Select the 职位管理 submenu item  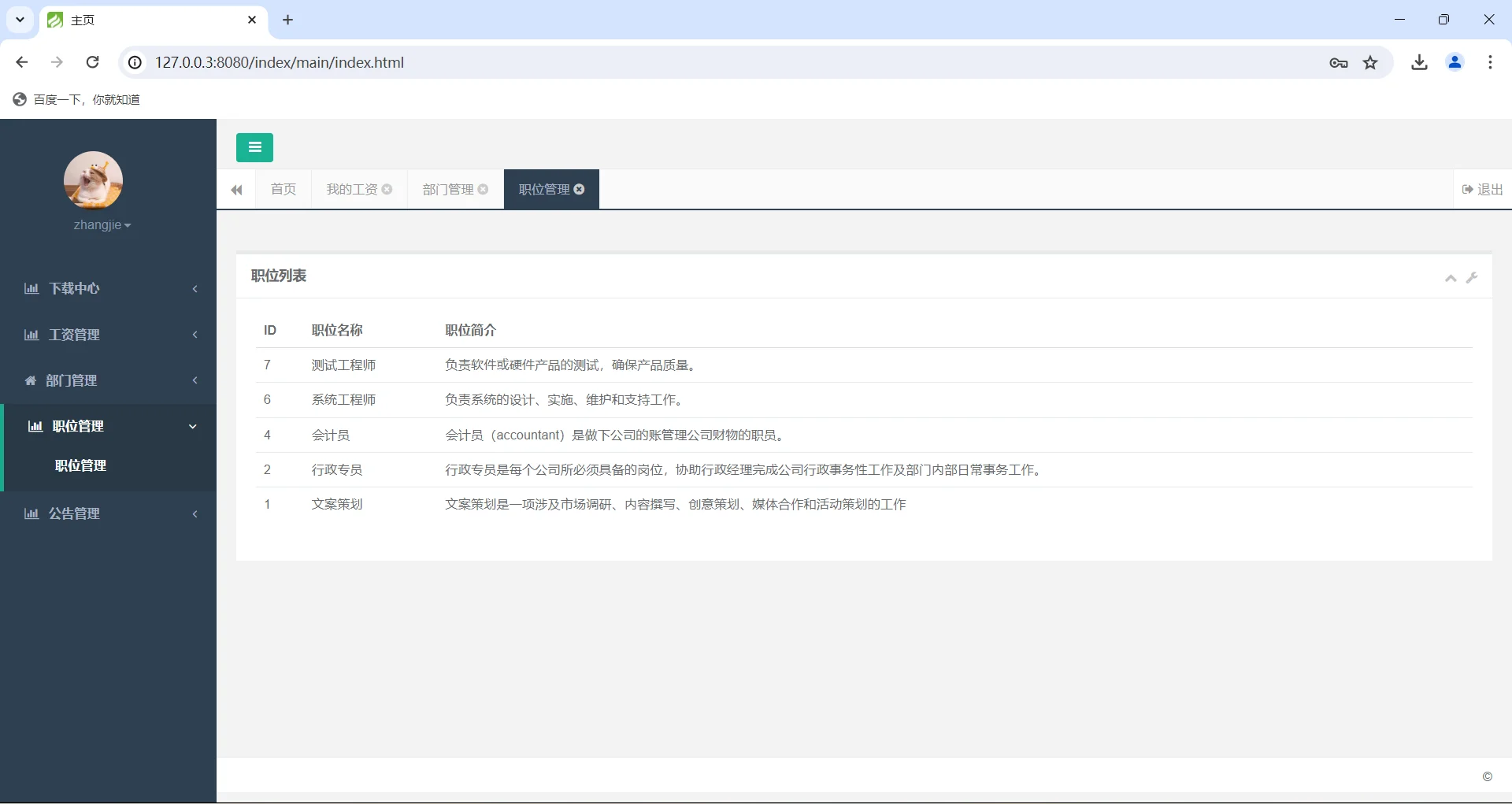point(80,465)
